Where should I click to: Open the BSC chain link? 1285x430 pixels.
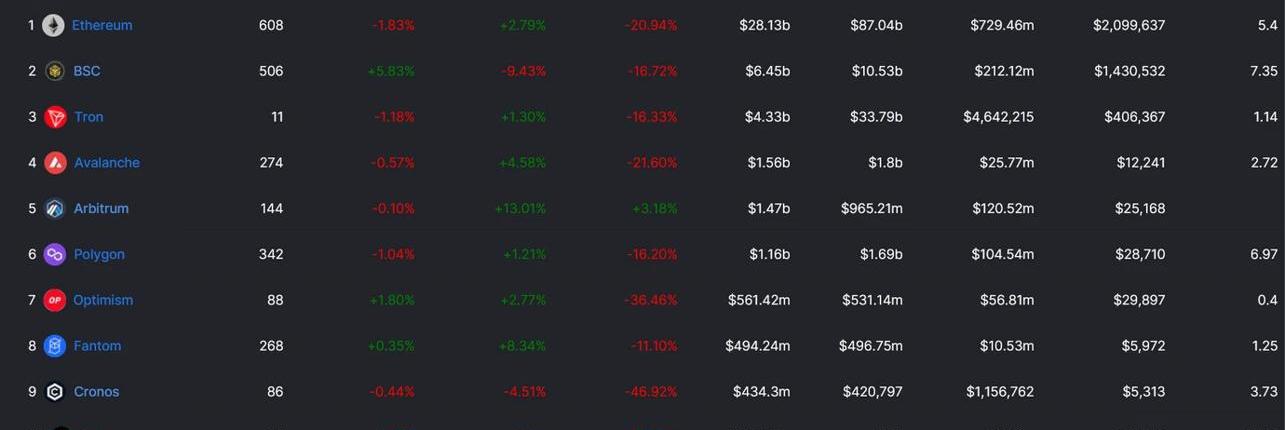(87, 71)
